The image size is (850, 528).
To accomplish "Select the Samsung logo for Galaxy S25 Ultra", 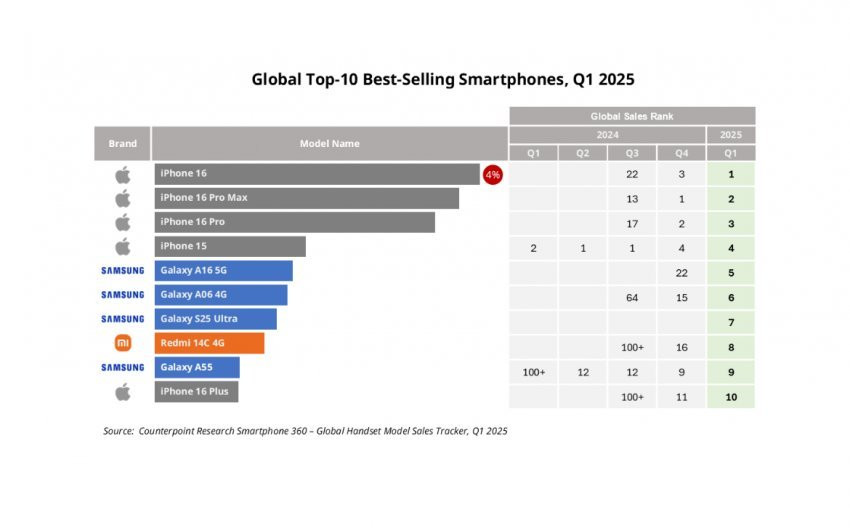I will point(122,319).
